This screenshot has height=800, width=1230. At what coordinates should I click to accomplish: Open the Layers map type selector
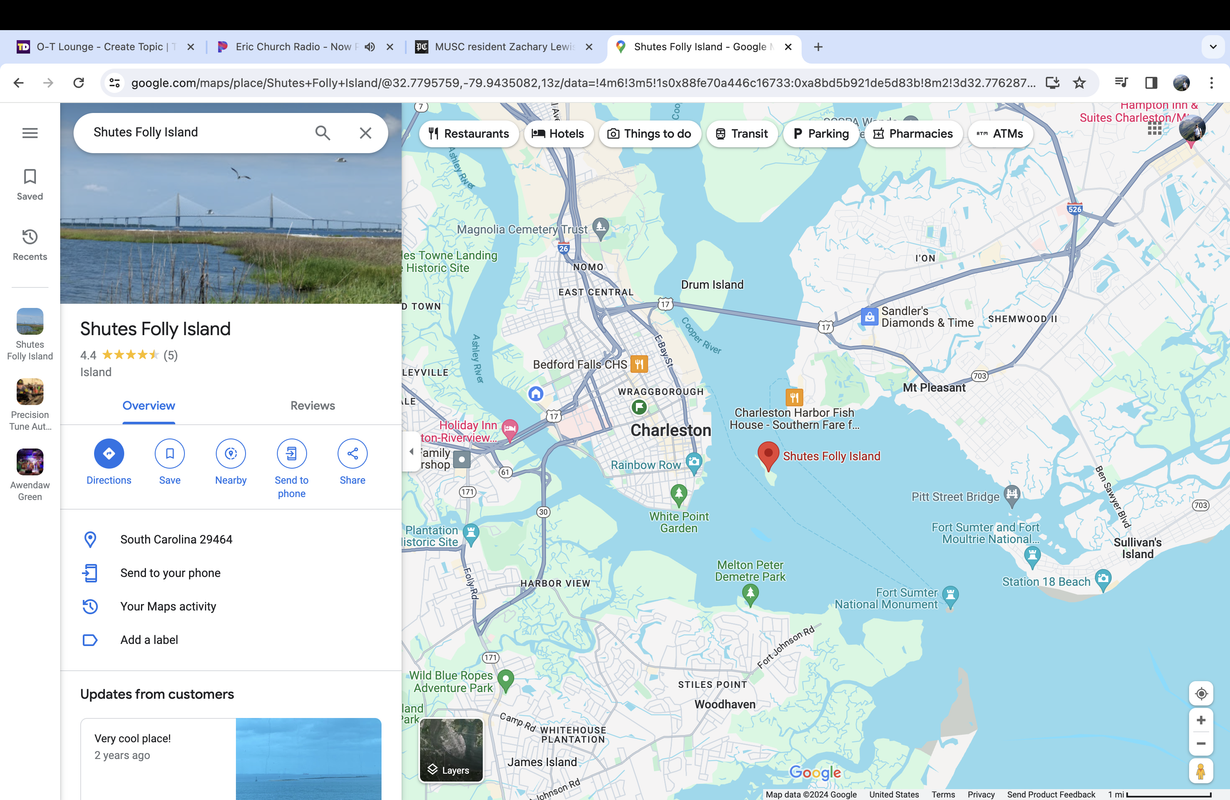(451, 749)
